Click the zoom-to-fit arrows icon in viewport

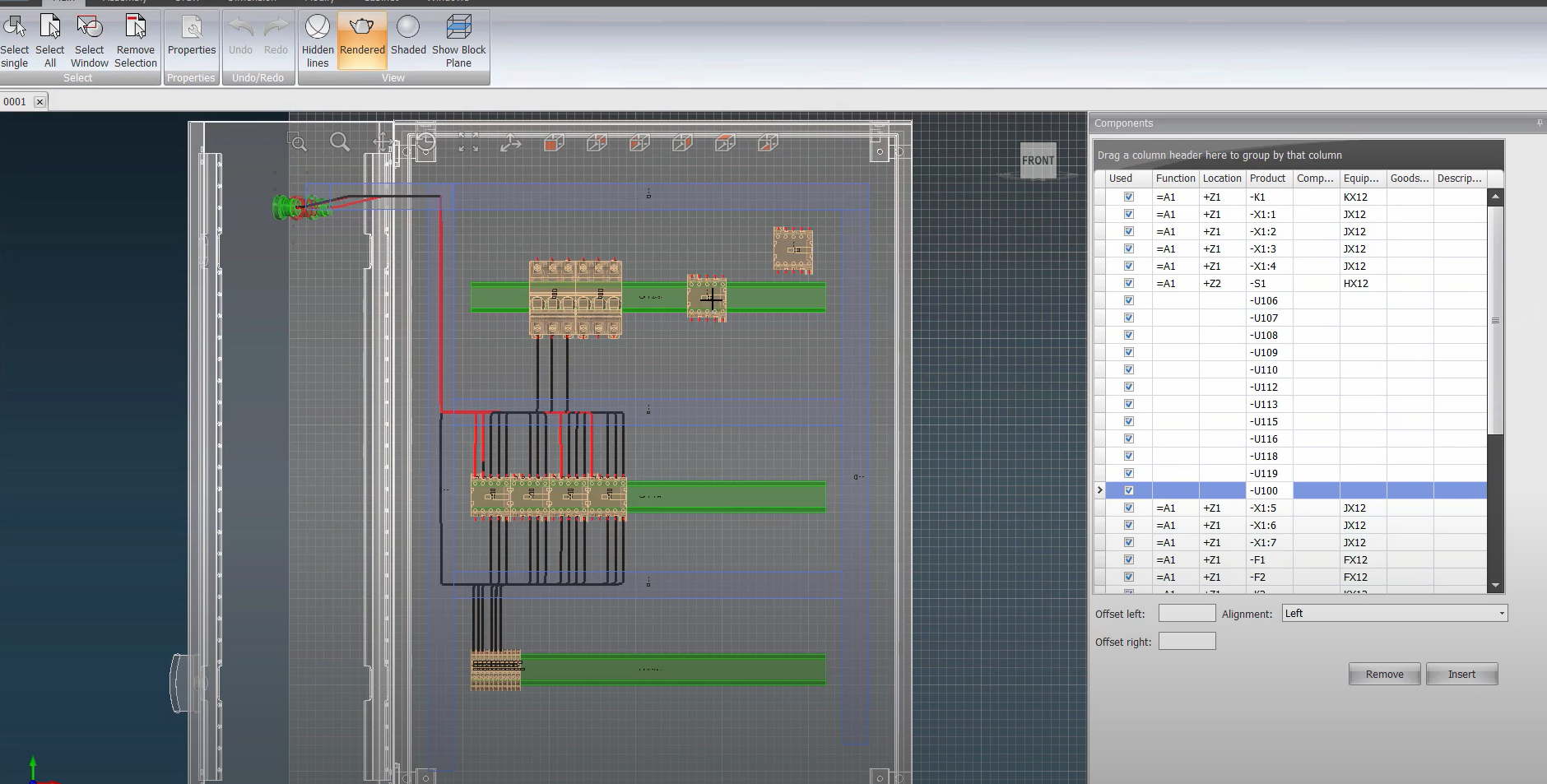[x=468, y=142]
